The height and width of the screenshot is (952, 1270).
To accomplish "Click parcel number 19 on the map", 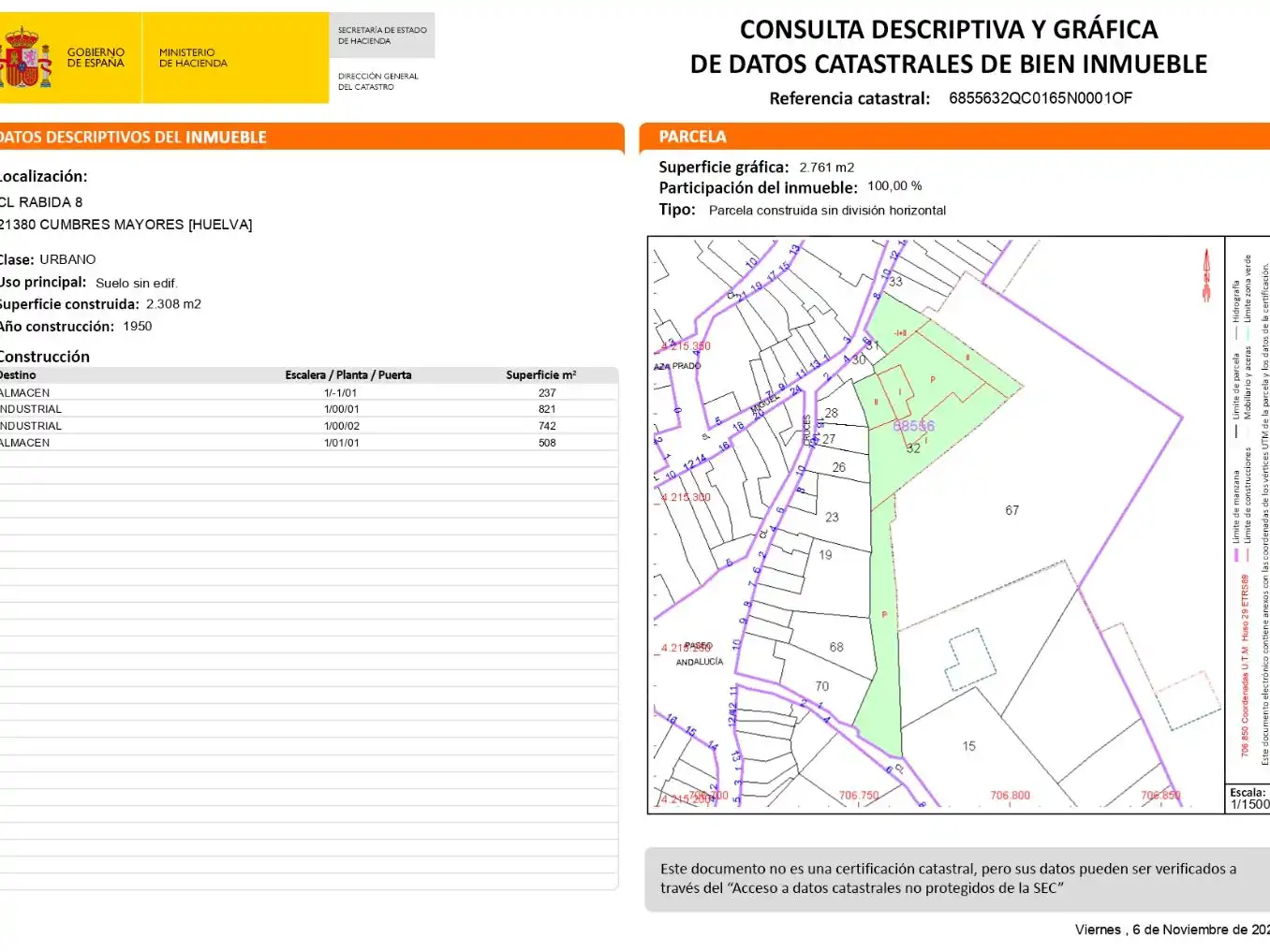I will 825,554.
